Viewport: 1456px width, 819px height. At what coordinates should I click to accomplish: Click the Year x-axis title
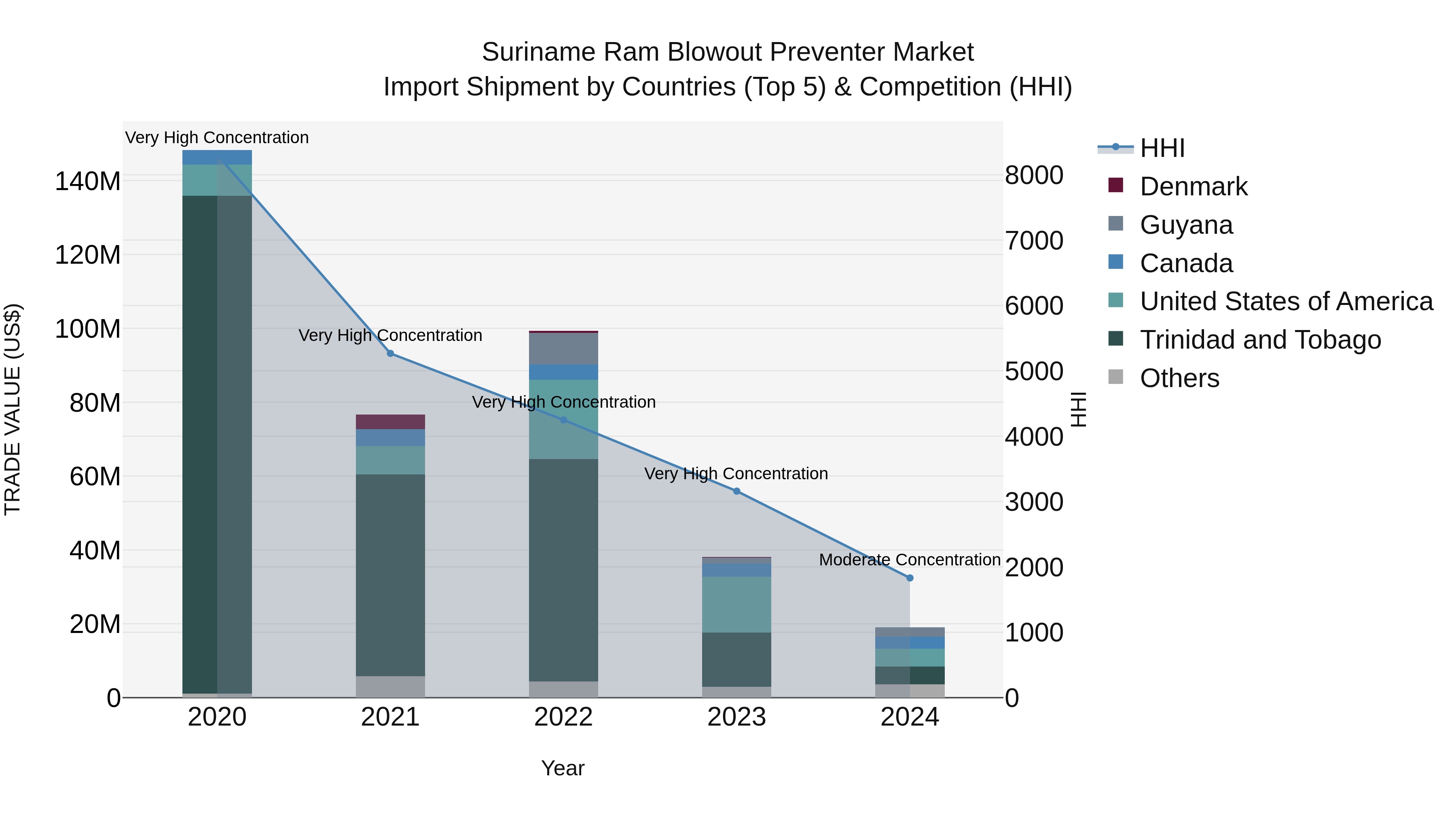[563, 768]
